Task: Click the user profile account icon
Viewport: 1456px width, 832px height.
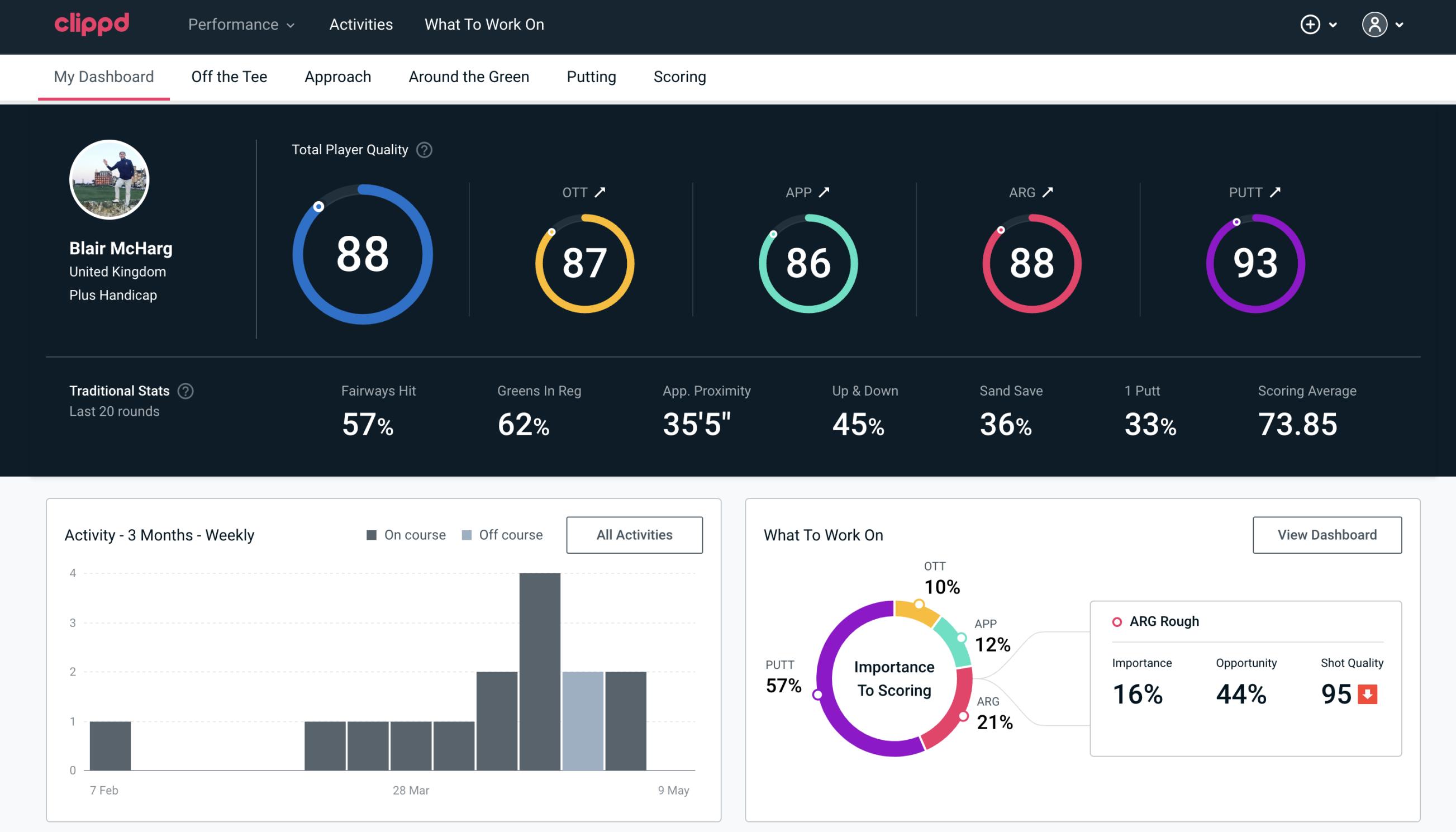Action: click(1374, 25)
